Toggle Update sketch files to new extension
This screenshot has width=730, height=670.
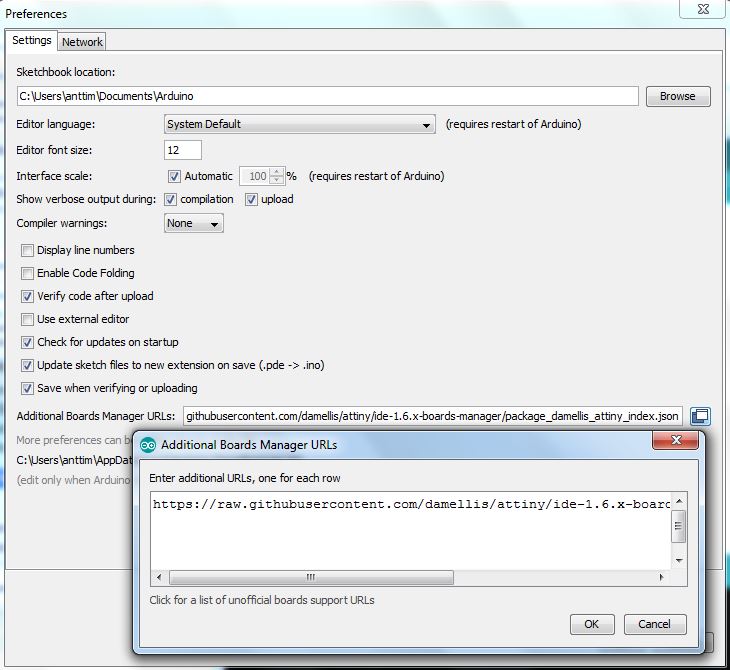tap(27, 365)
